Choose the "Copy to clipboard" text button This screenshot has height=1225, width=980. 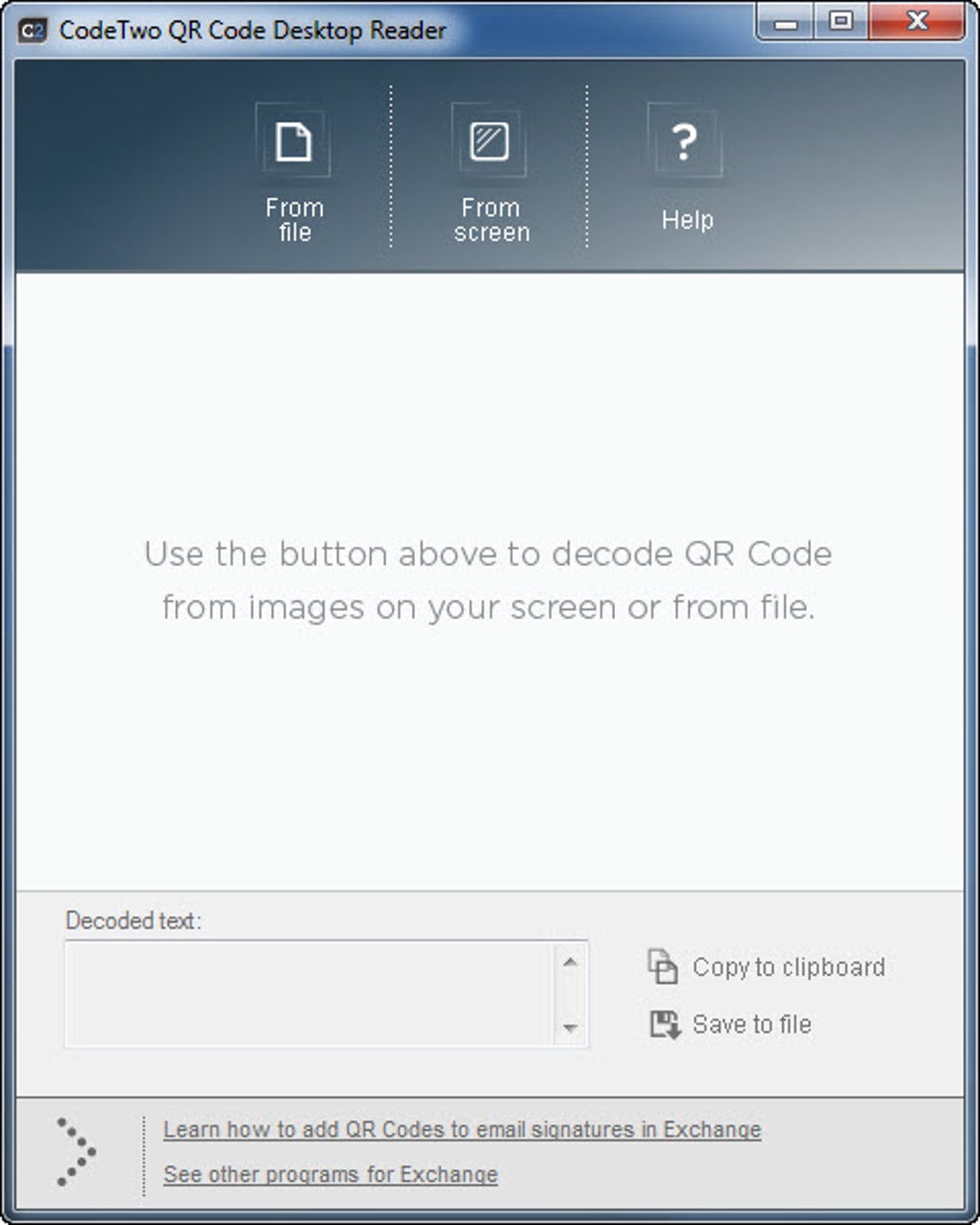coord(788,968)
